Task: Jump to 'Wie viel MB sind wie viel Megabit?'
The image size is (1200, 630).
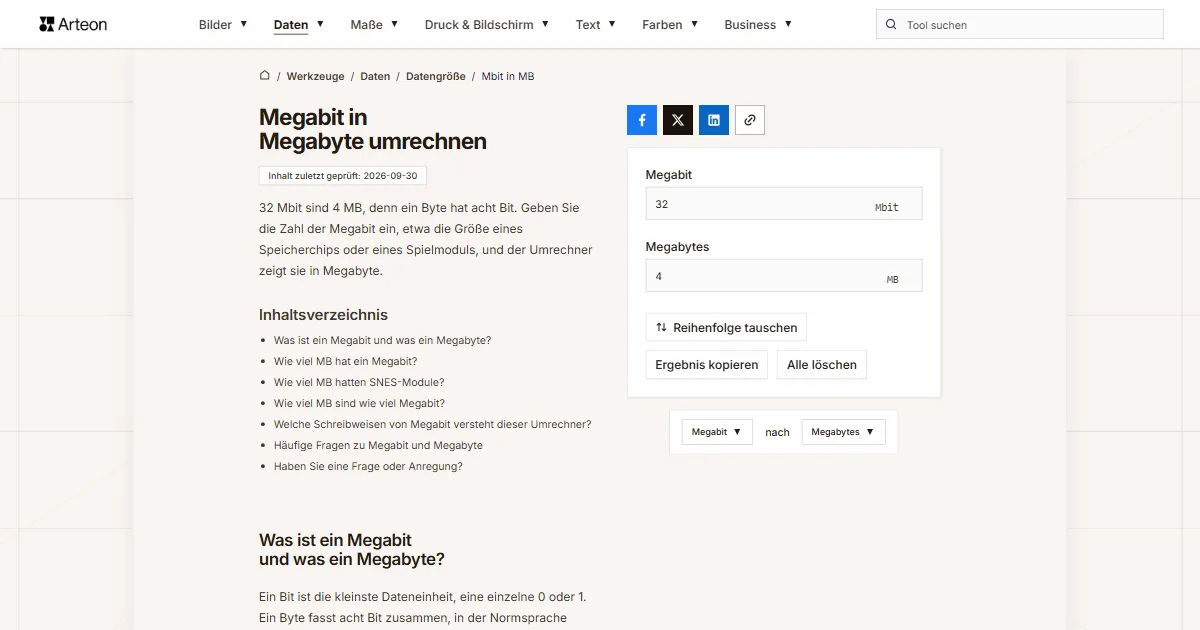Action: [359, 403]
